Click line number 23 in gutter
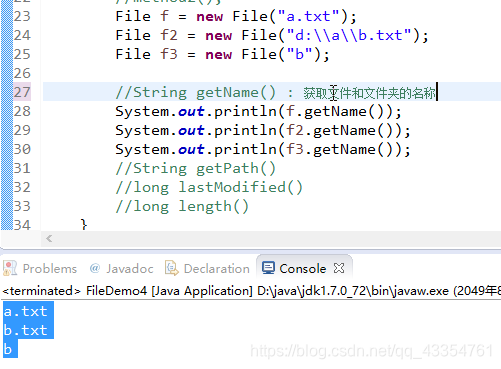Viewport: 501px width, 369px height. [22, 16]
